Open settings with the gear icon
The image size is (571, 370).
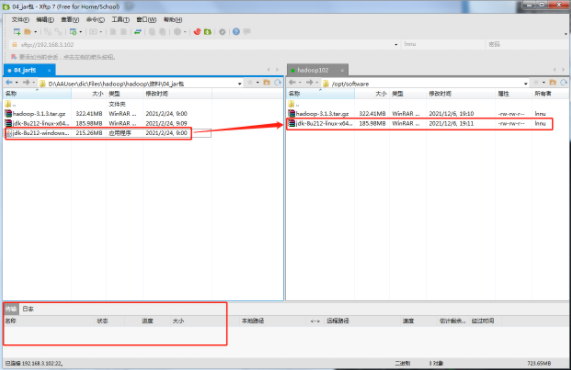tap(222, 32)
